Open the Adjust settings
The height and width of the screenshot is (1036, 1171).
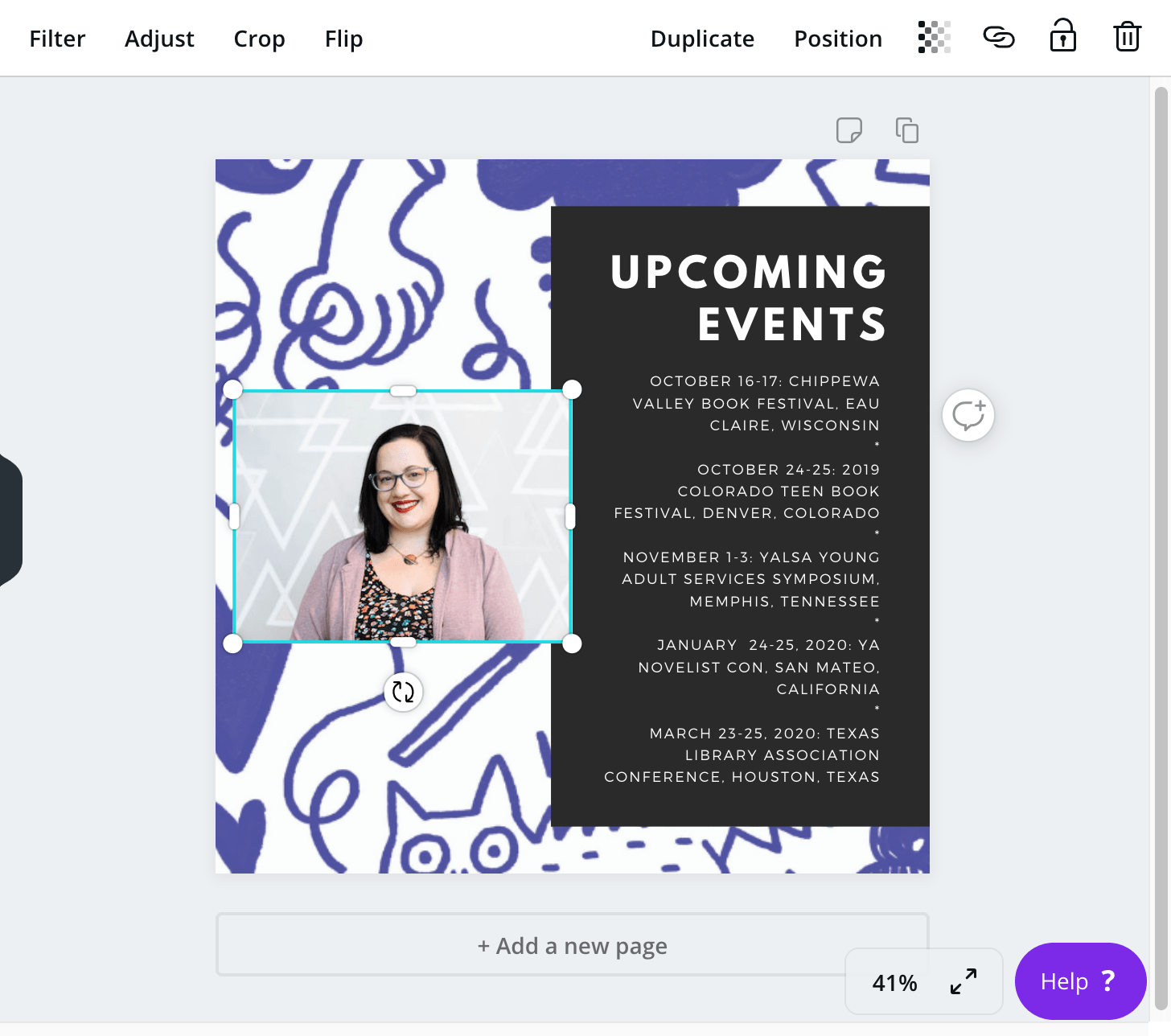[159, 39]
